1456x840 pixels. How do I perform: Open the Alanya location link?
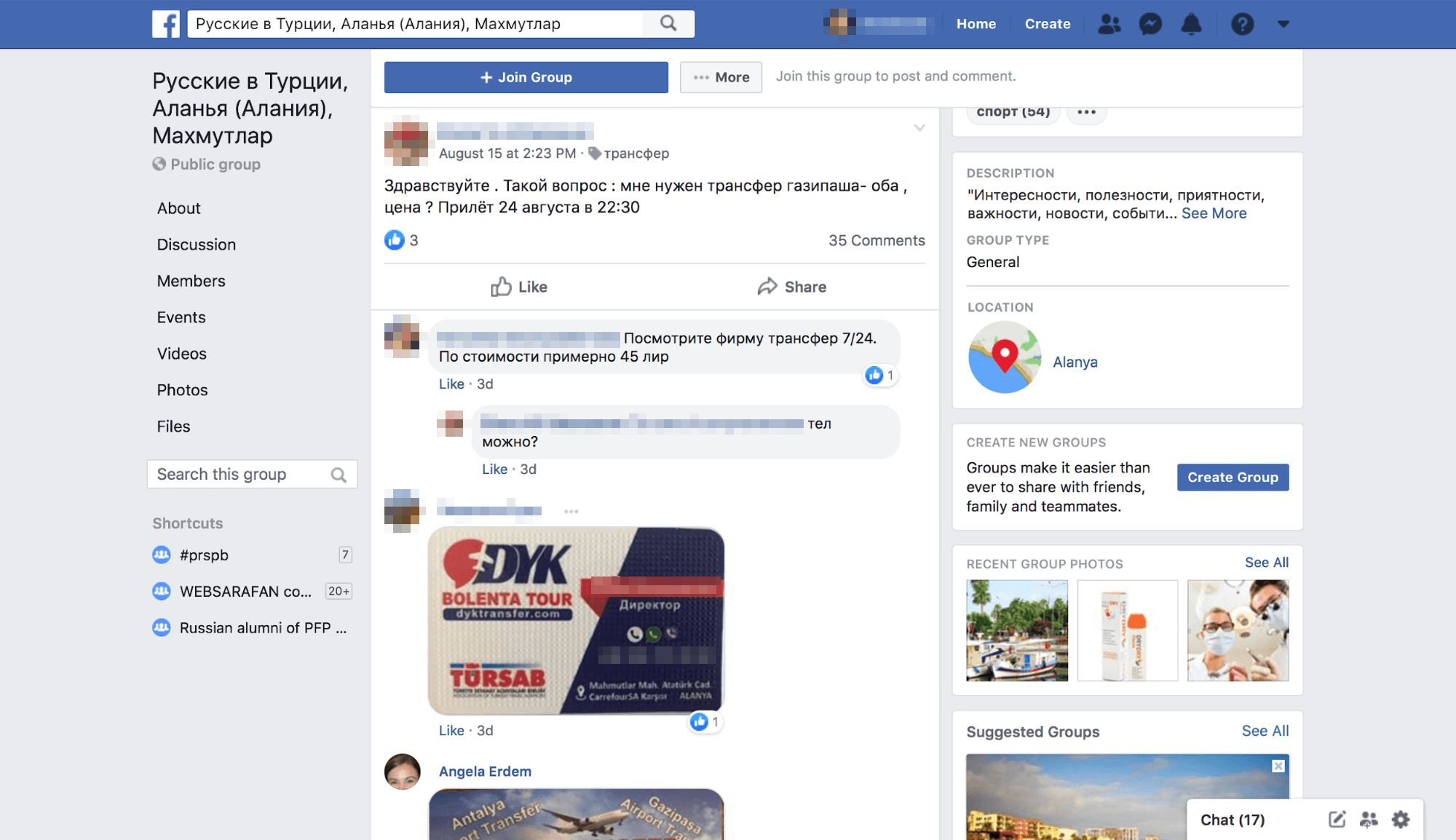[x=1075, y=362]
